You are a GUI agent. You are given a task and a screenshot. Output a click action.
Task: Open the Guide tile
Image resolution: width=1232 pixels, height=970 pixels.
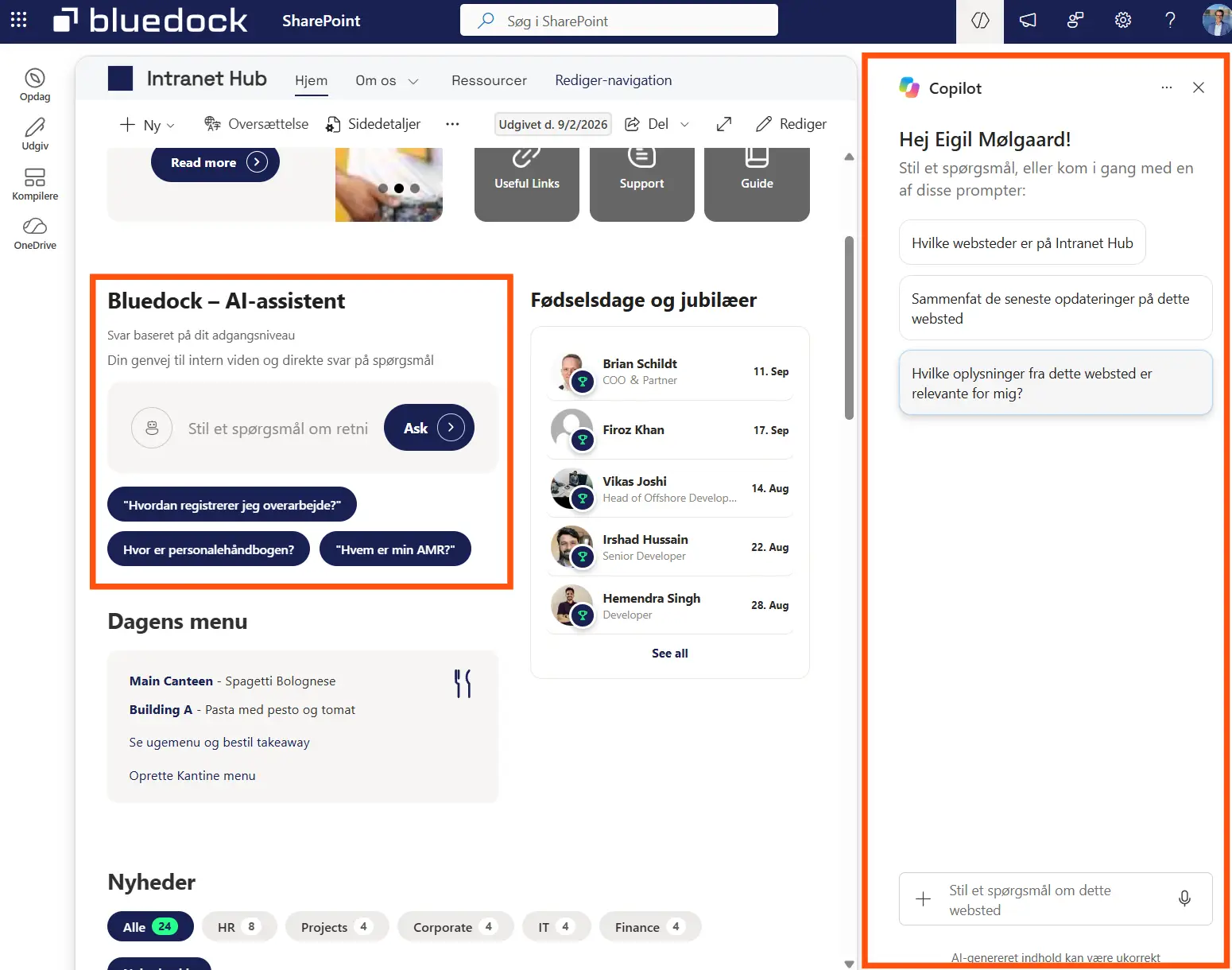click(757, 184)
